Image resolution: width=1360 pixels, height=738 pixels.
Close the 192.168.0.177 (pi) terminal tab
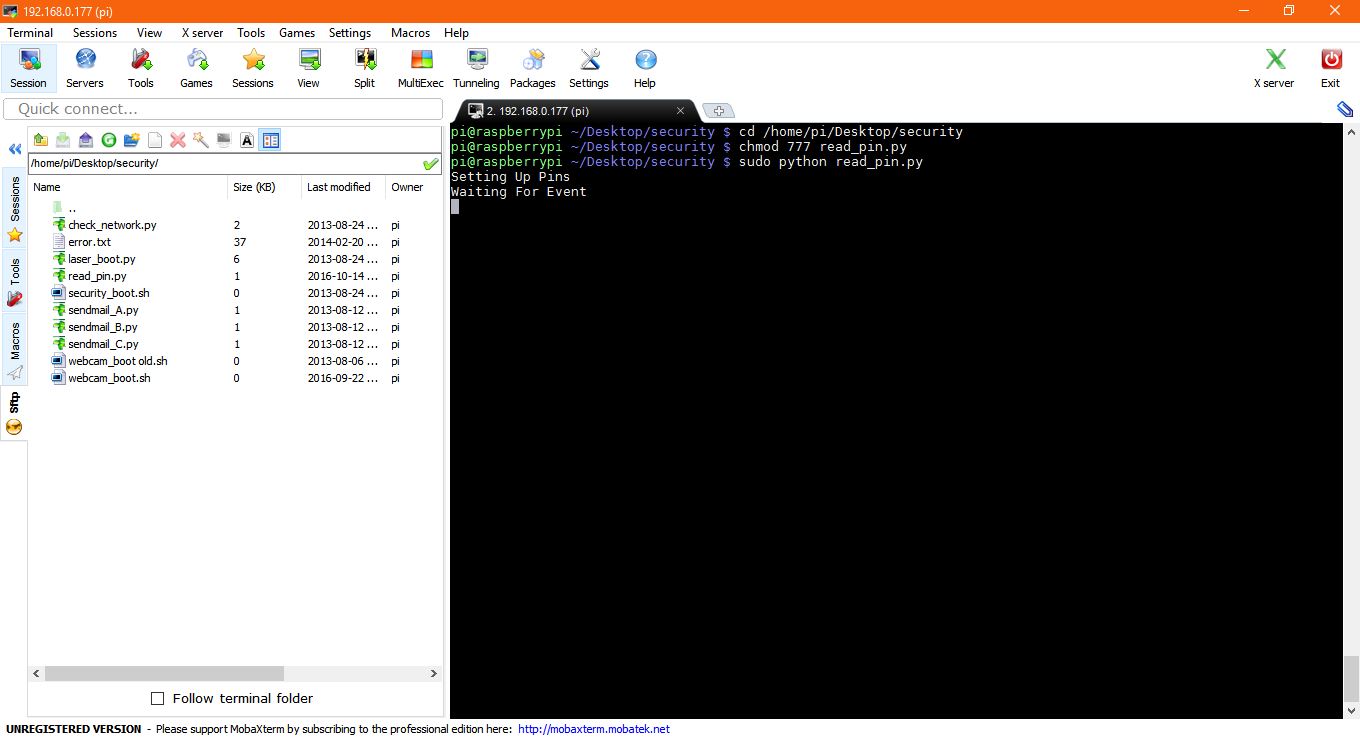[681, 111]
